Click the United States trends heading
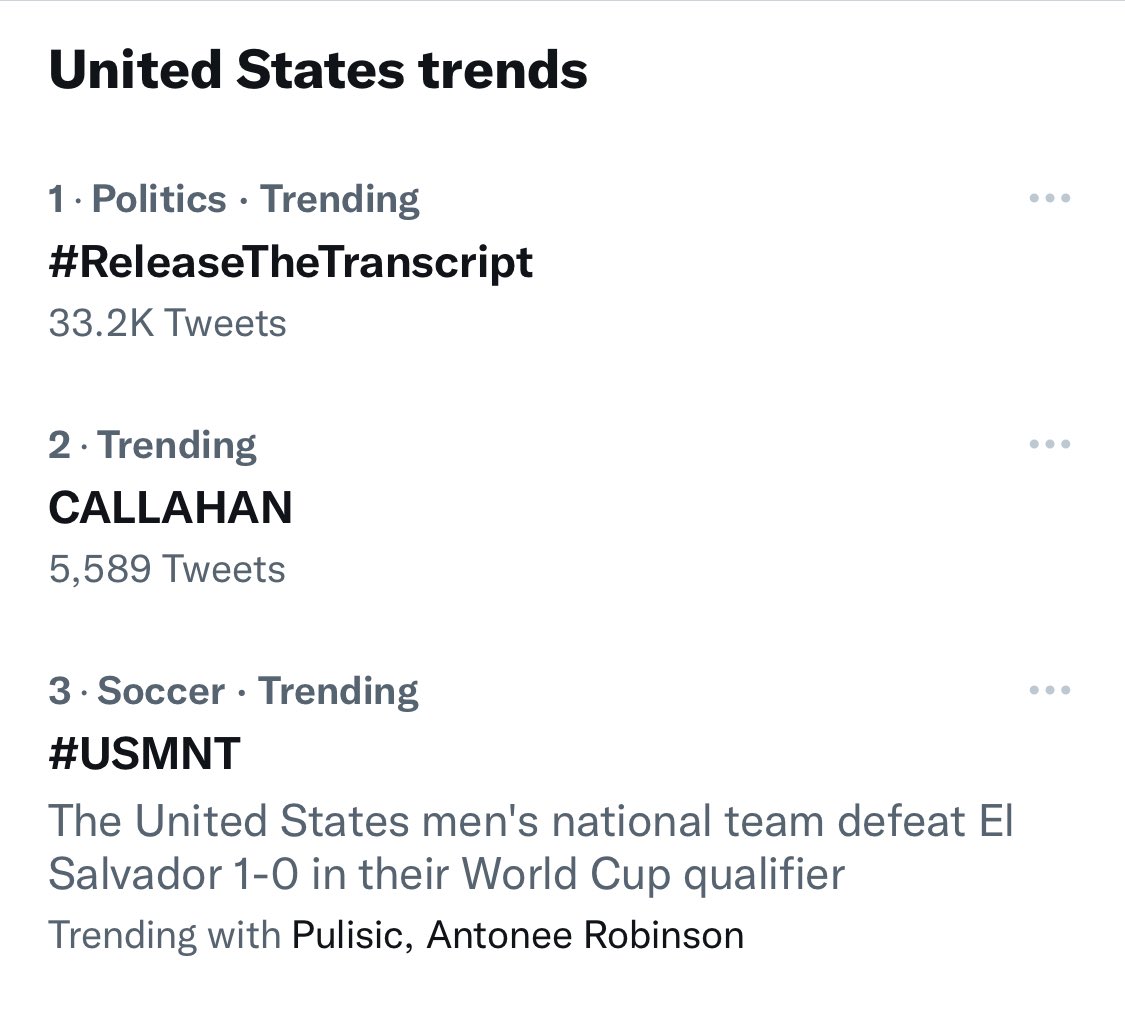The image size is (1125, 1012). pos(318,71)
